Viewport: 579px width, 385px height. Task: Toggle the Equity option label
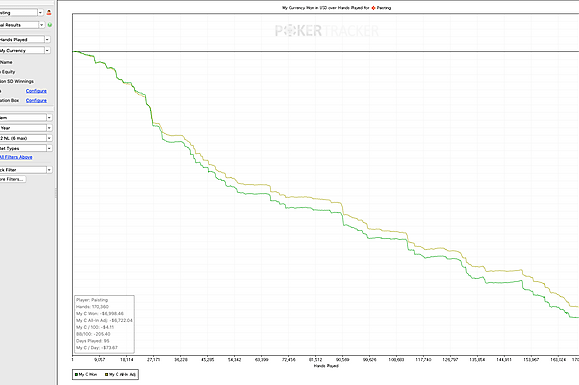point(7,72)
